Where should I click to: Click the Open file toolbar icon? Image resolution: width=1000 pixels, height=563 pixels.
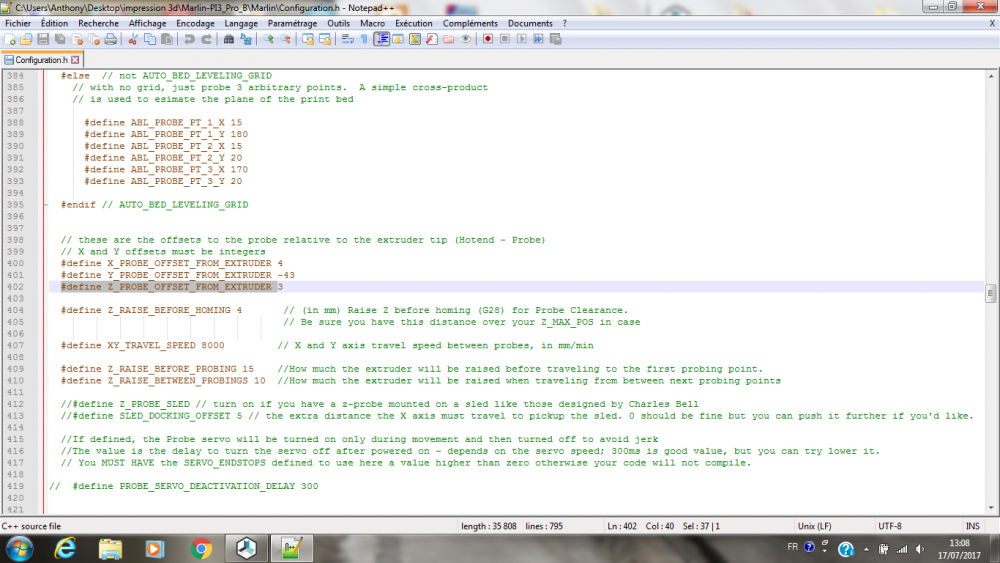(x=26, y=40)
